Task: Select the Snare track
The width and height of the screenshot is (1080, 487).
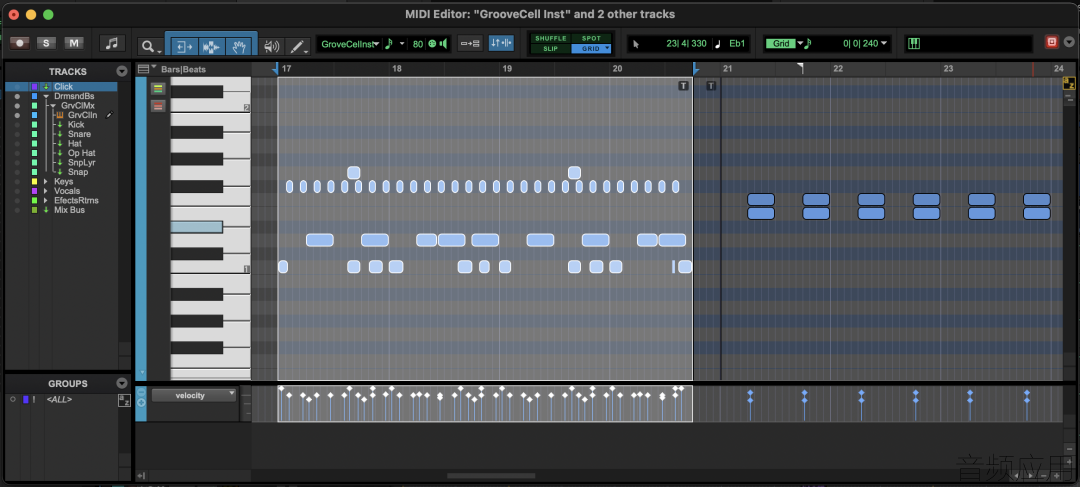Action: tap(79, 134)
